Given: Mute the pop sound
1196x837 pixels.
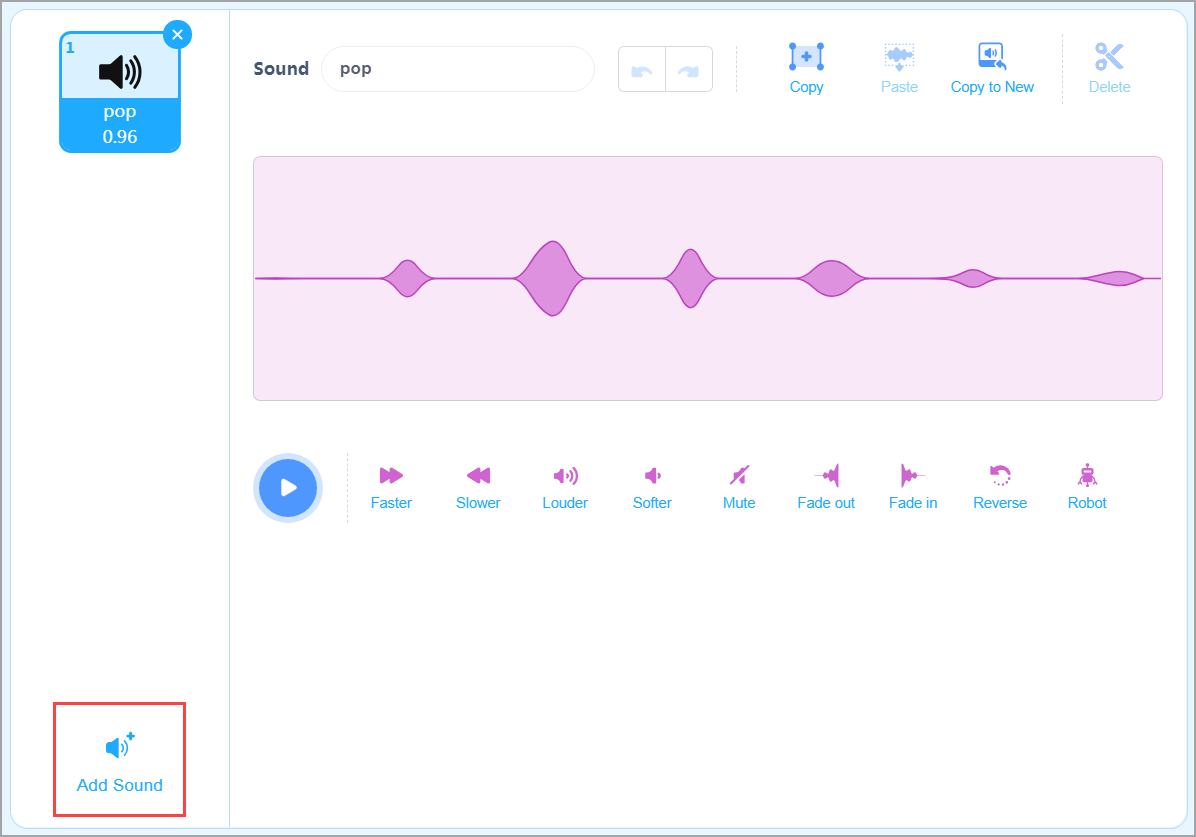Looking at the screenshot, I should pyautogui.click(x=738, y=487).
